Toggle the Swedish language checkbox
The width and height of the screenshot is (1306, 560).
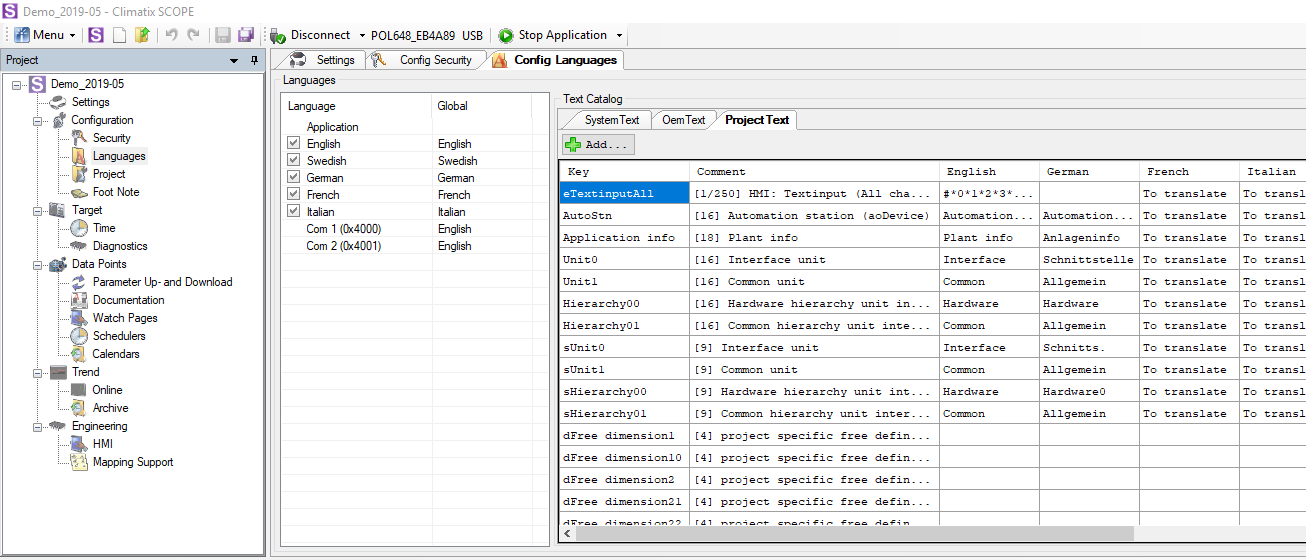pyautogui.click(x=293, y=161)
